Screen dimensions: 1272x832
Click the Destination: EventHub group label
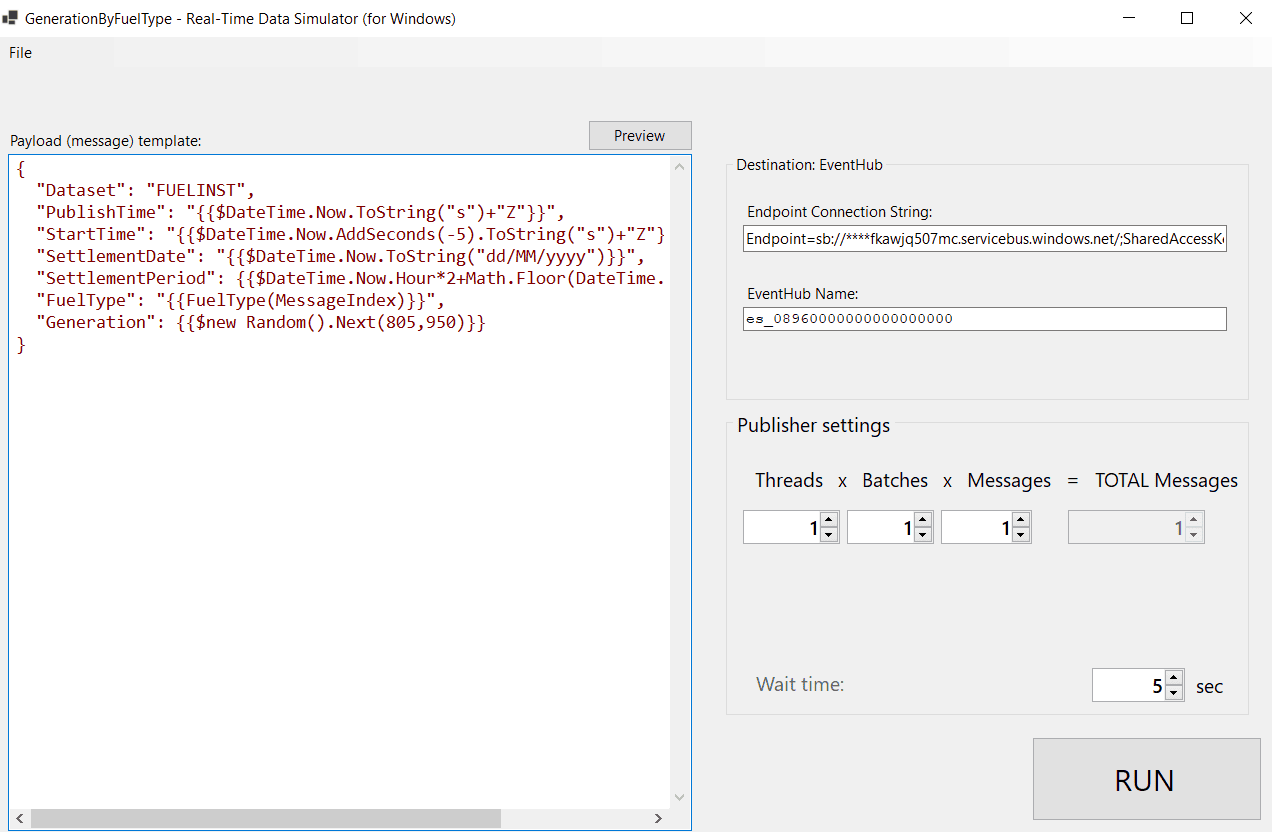point(810,165)
